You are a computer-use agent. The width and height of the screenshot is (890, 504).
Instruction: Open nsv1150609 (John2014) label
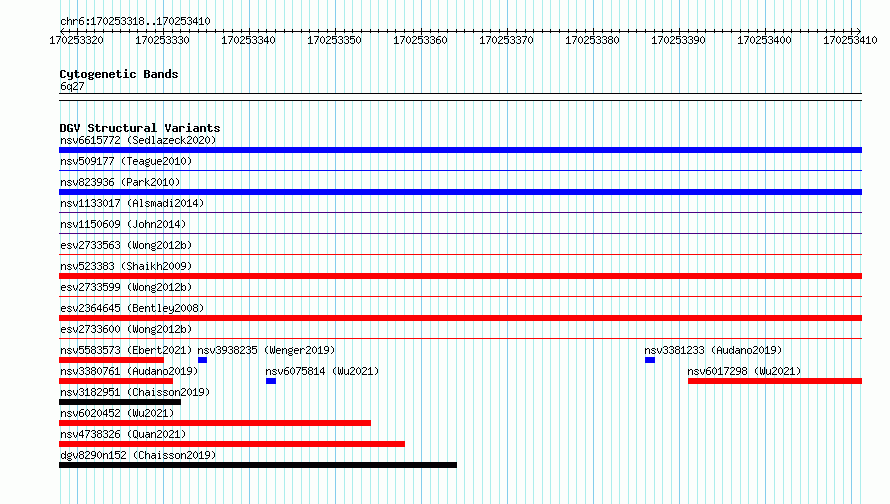click(x=123, y=224)
